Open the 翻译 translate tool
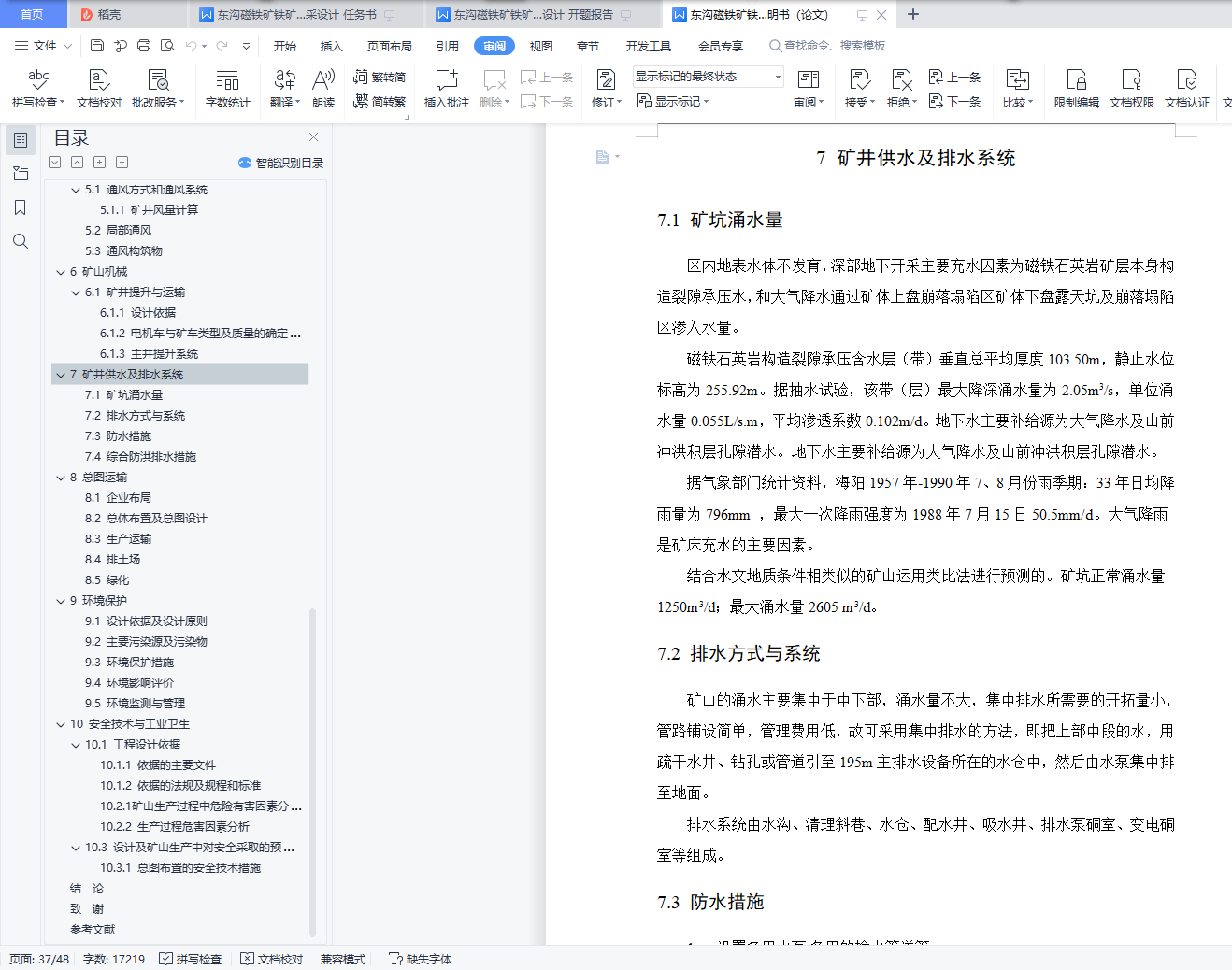The height and width of the screenshot is (970, 1232). [285, 88]
